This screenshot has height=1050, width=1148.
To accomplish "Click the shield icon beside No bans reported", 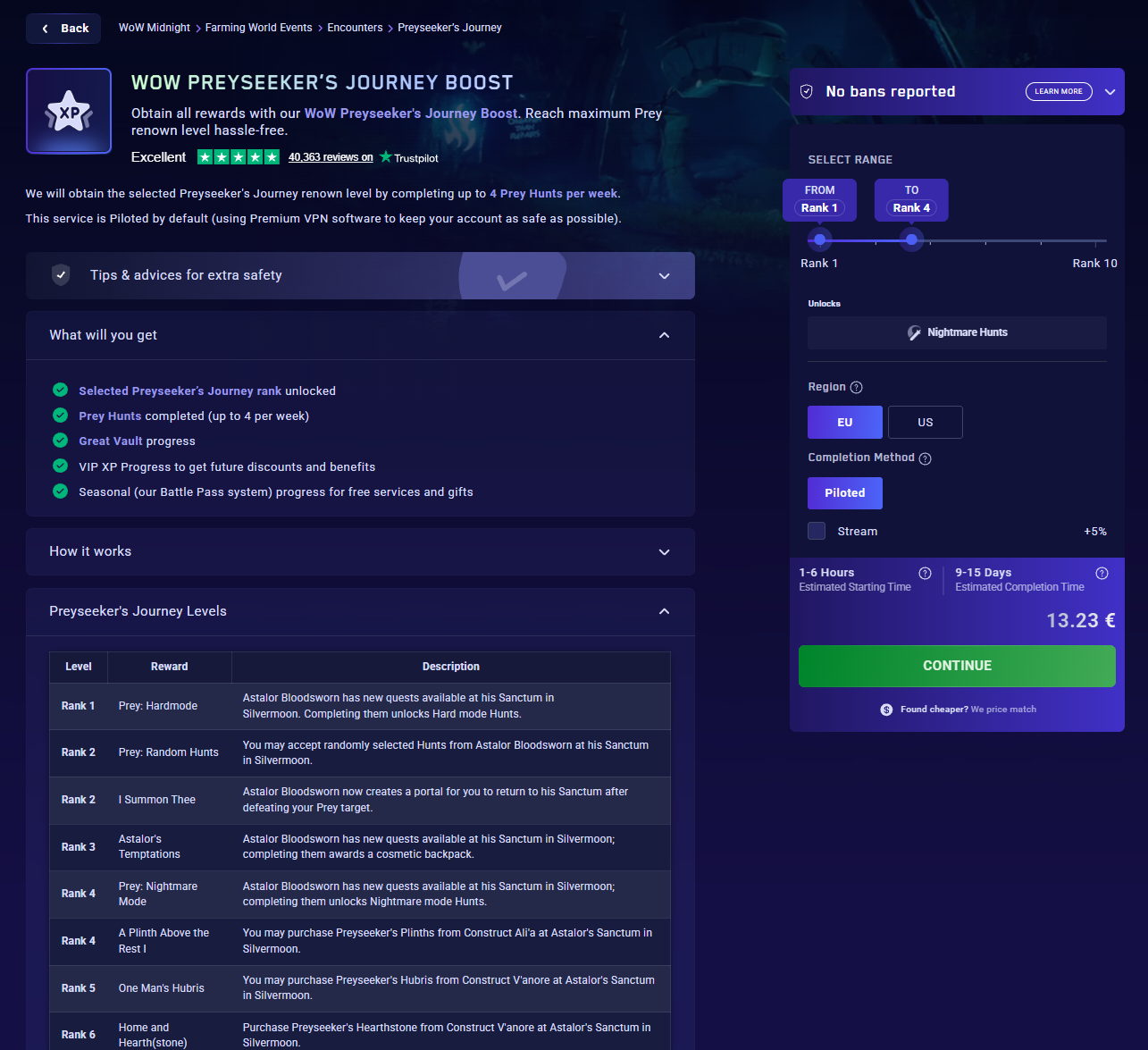I will [806, 91].
